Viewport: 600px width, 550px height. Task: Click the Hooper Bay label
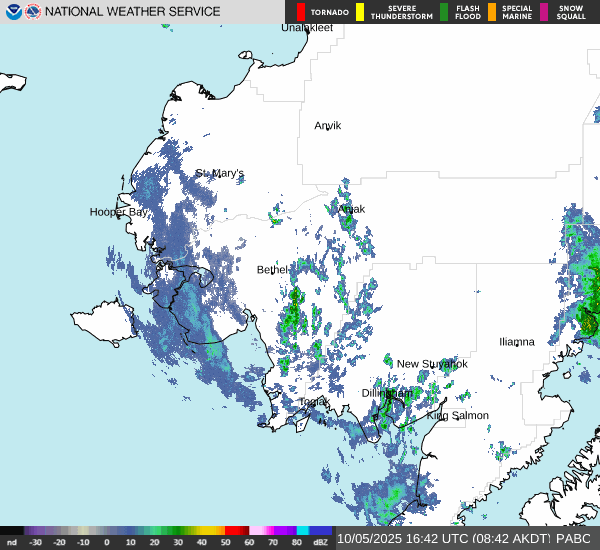coord(119,212)
